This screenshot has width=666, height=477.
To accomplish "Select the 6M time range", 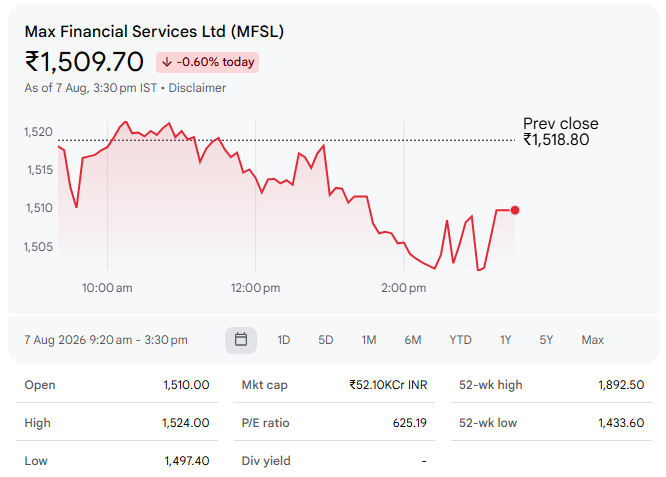I will point(413,340).
